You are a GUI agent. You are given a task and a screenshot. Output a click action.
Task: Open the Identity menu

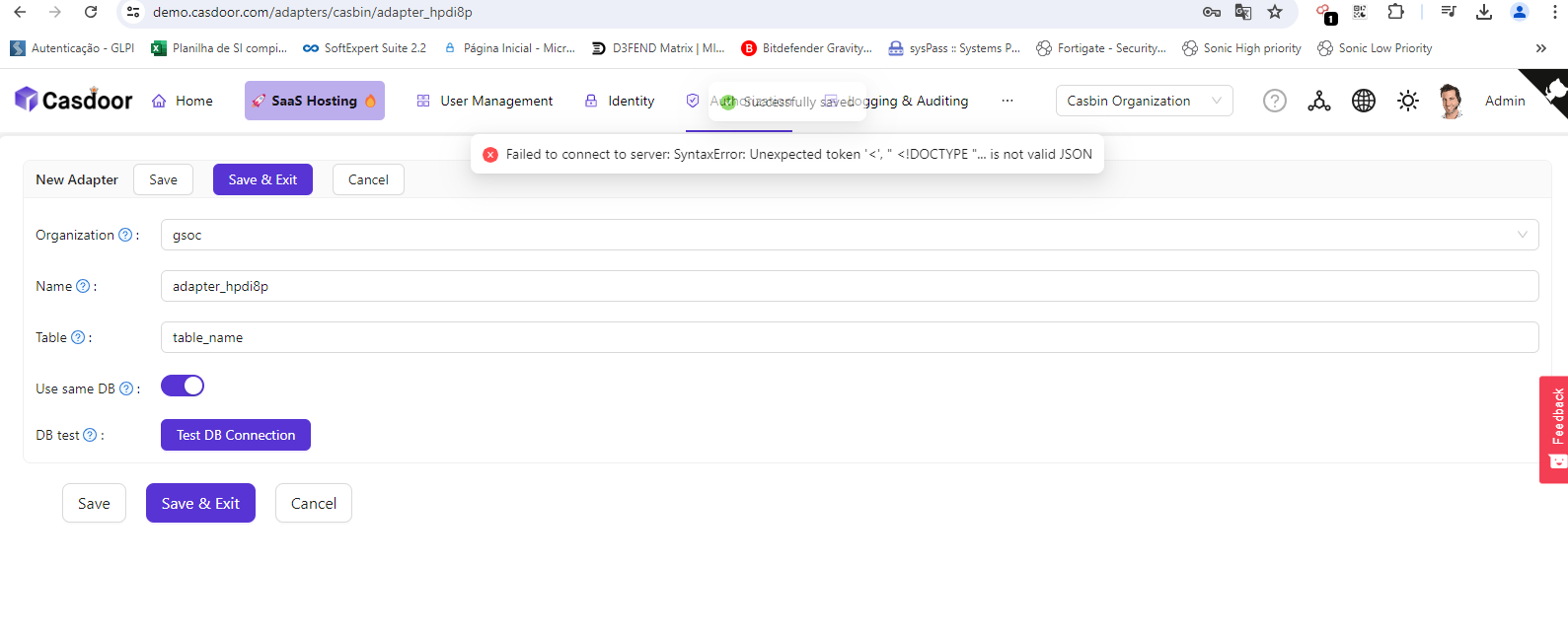[x=619, y=101]
